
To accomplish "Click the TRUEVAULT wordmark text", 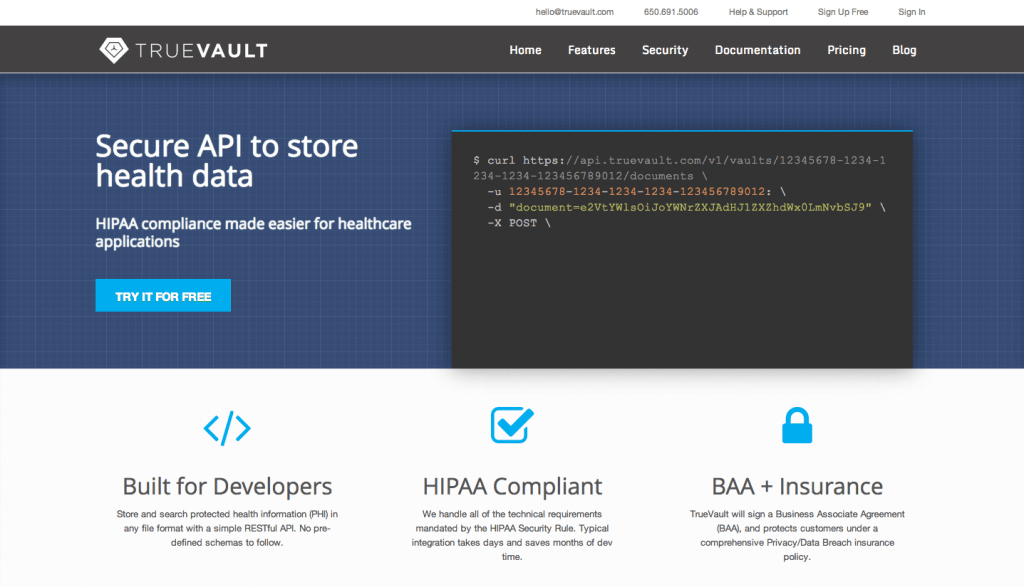I will click(x=201, y=51).
